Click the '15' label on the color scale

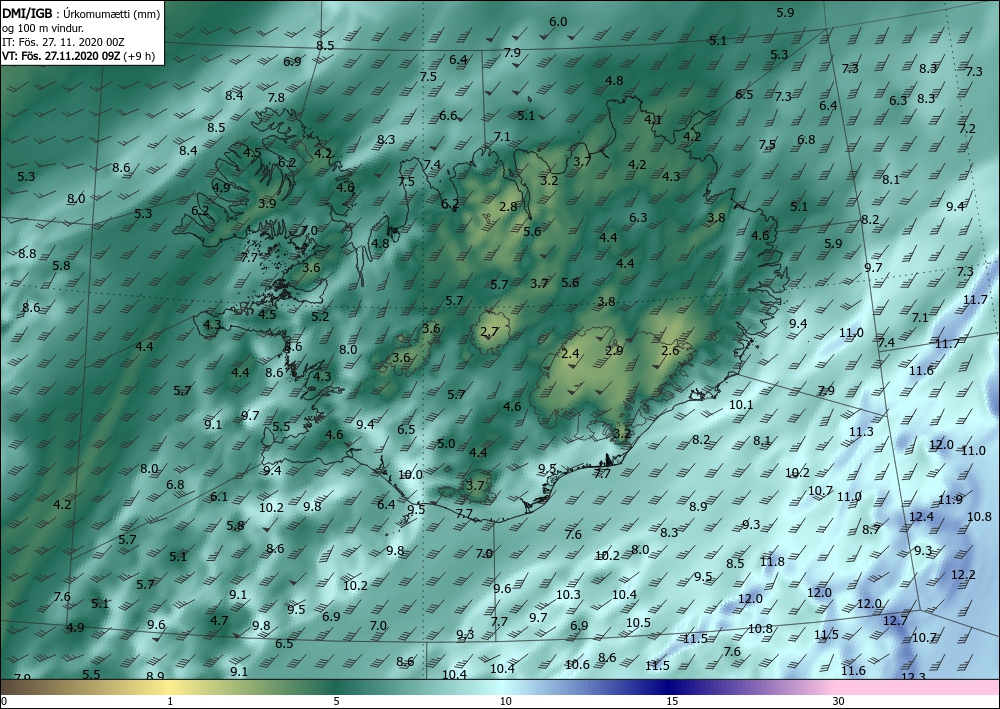(x=672, y=701)
